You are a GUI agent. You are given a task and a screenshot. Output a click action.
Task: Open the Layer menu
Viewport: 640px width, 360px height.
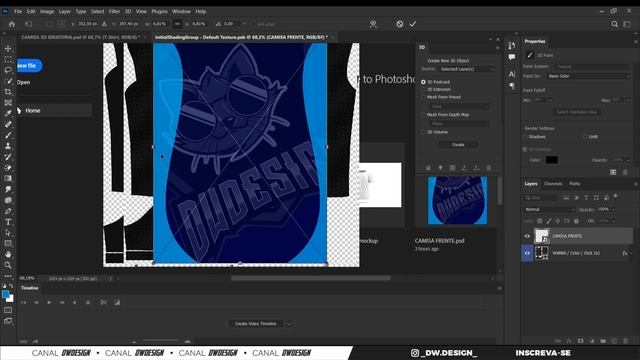click(64, 11)
